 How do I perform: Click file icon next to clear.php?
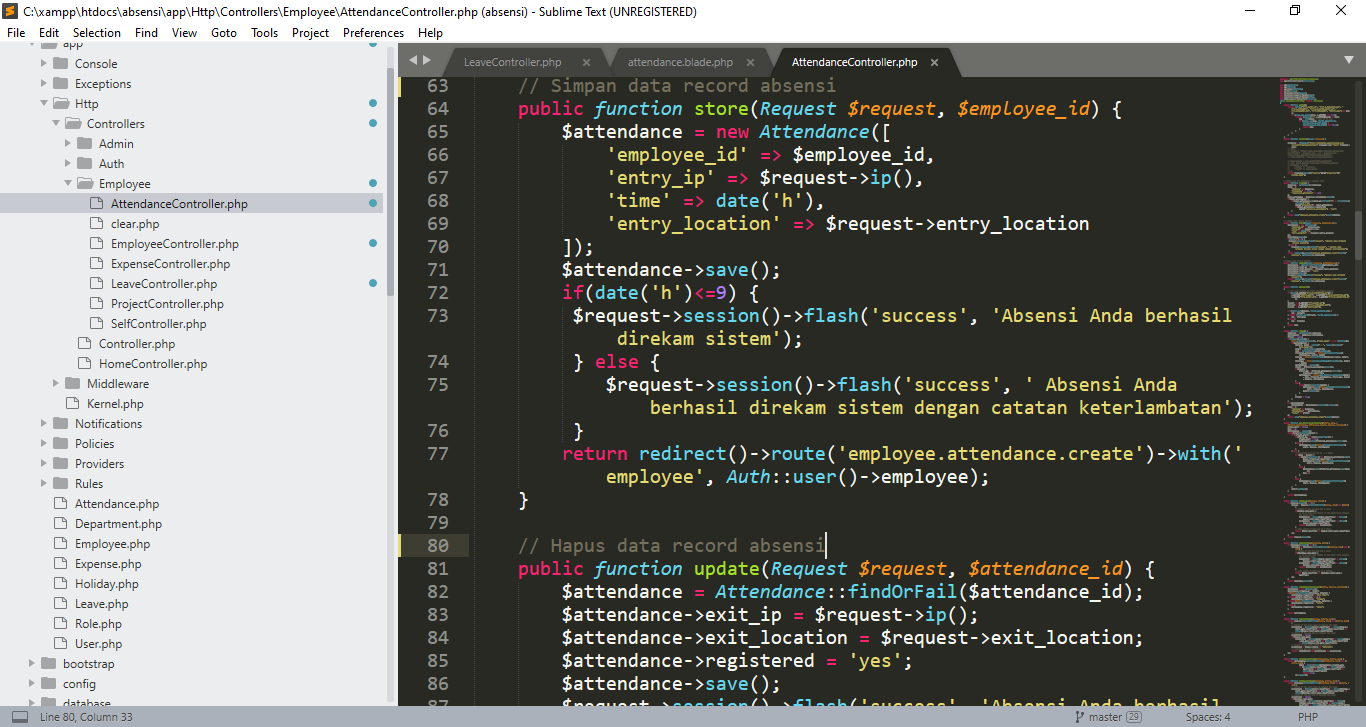97,223
